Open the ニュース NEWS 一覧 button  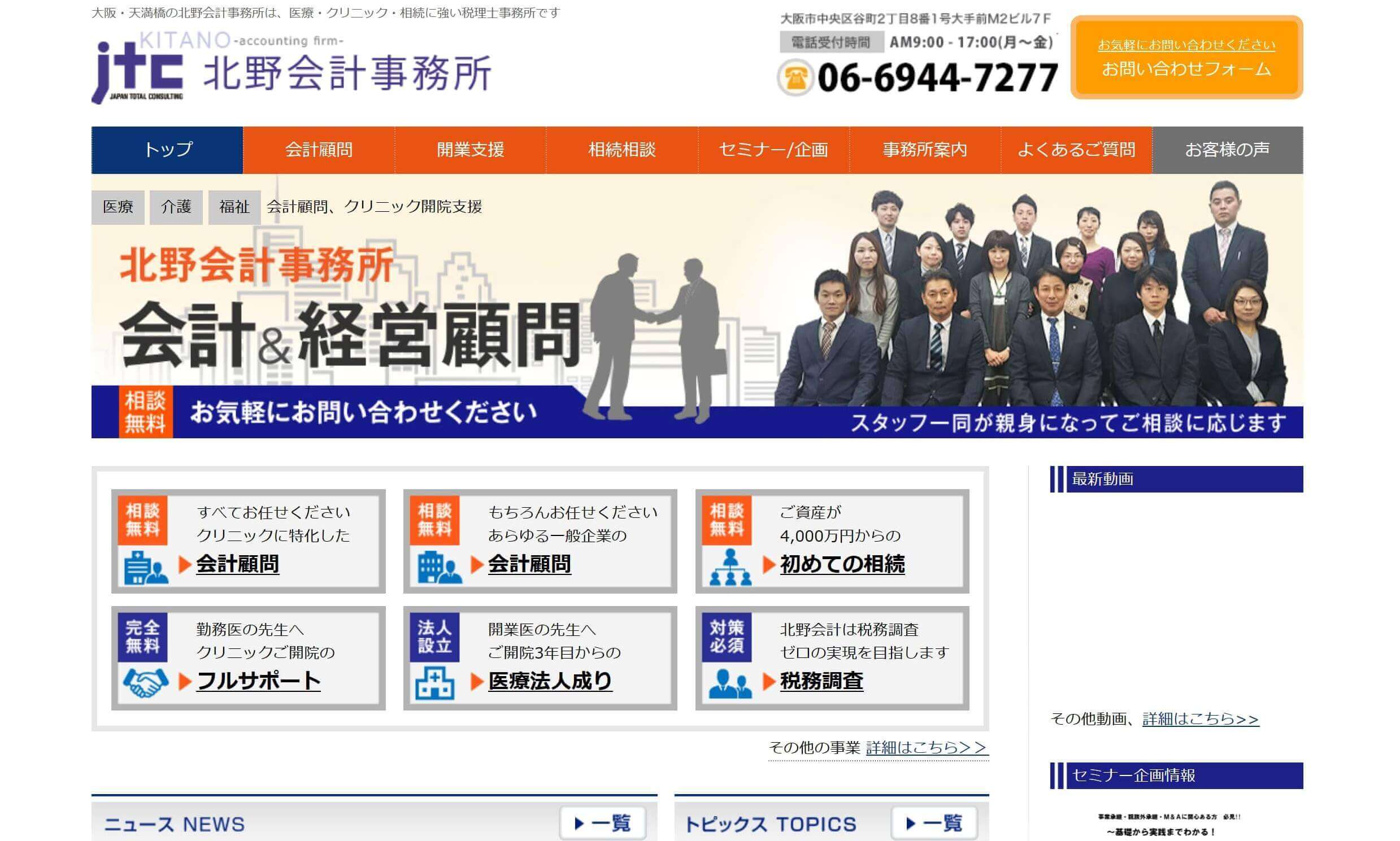click(x=602, y=823)
